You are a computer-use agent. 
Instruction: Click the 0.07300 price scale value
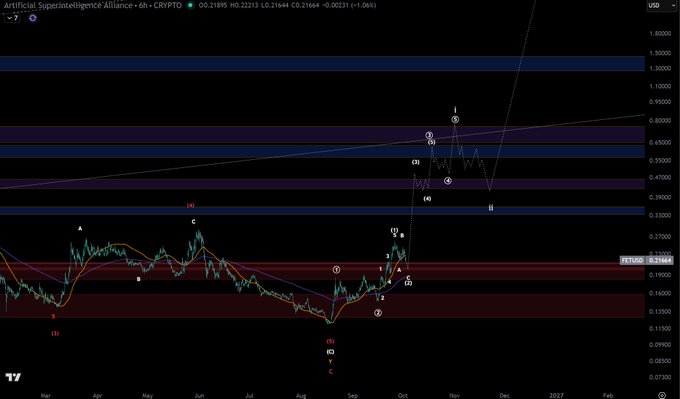pos(660,377)
